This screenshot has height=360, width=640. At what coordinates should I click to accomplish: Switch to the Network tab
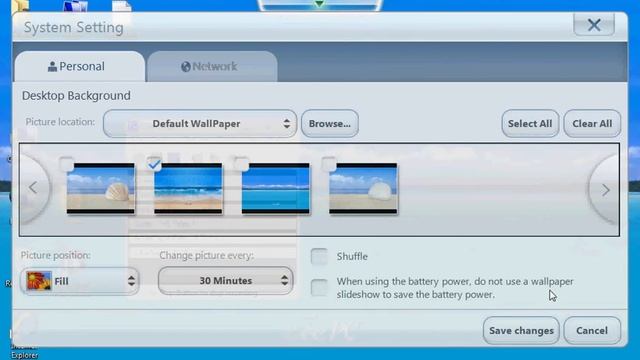pyautogui.click(x=212, y=67)
